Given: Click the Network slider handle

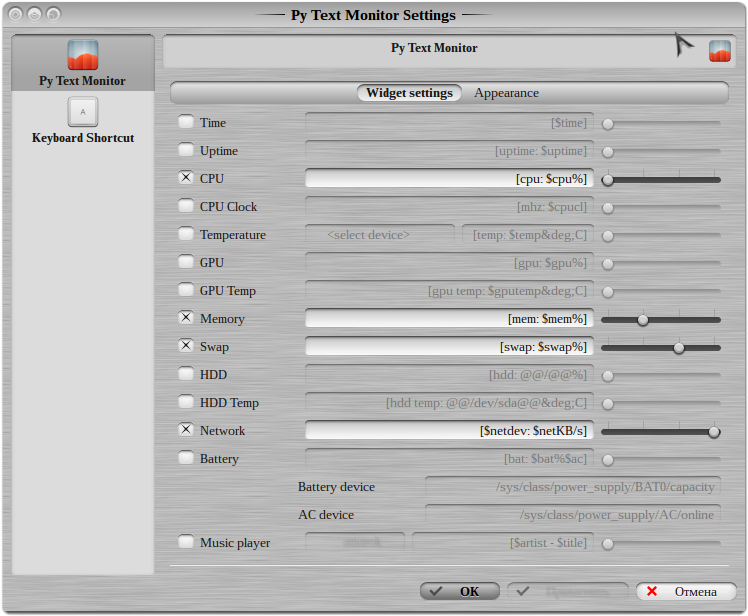Looking at the screenshot, I should (714, 432).
